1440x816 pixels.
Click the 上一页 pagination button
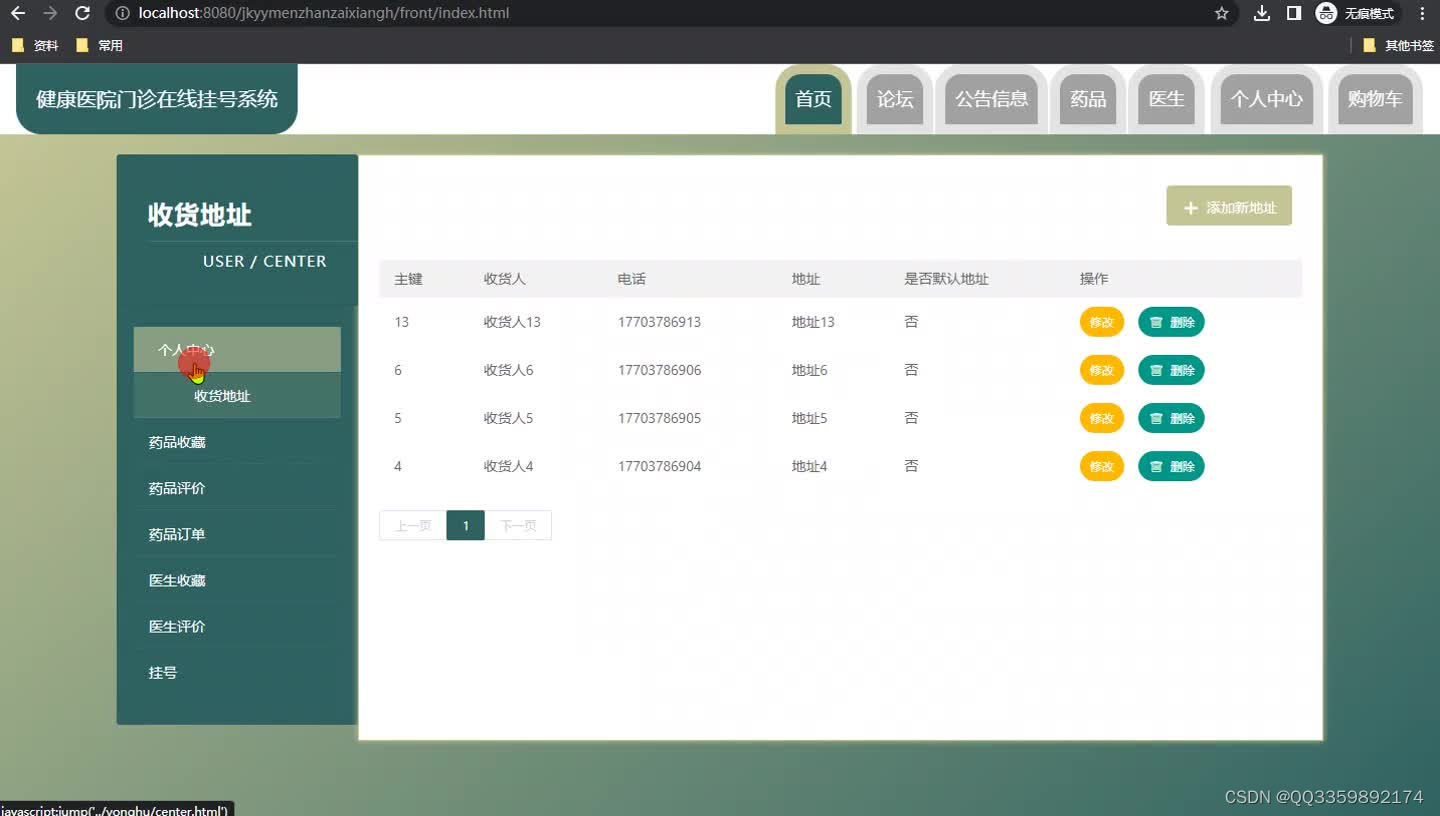(413, 525)
